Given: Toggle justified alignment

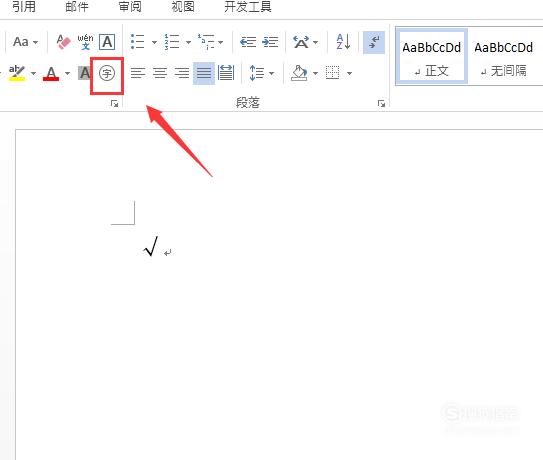Looking at the screenshot, I should pyautogui.click(x=204, y=73).
